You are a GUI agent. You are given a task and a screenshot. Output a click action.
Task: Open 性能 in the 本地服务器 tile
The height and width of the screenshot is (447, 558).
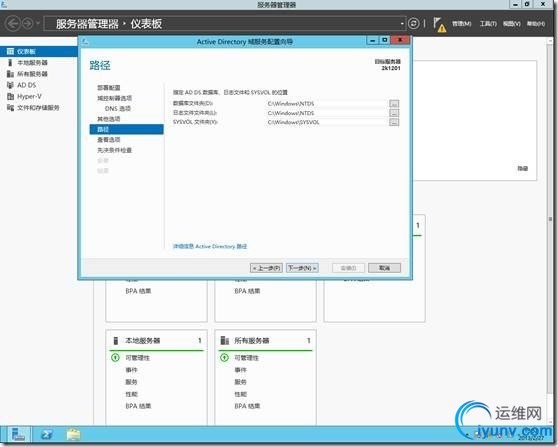[x=131, y=394]
